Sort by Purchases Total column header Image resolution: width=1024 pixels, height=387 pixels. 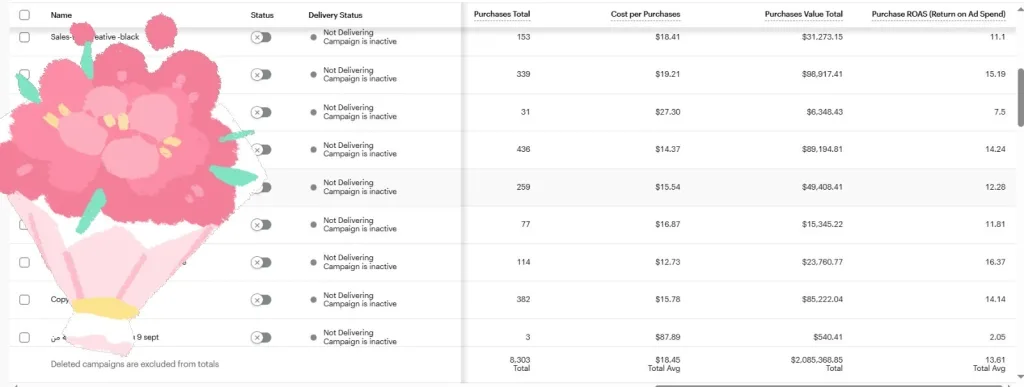(x=502, y=14)
